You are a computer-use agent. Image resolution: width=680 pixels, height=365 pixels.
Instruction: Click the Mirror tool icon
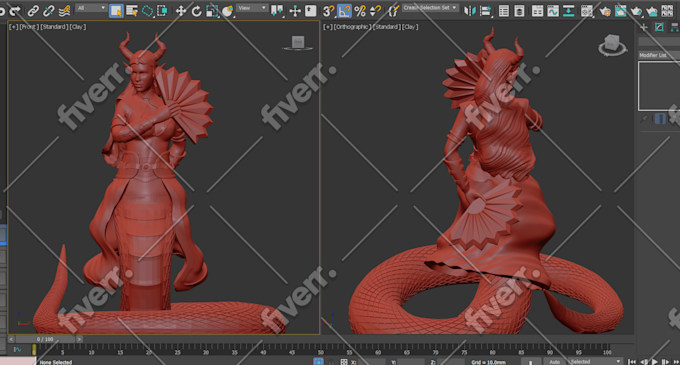[470, 11]
